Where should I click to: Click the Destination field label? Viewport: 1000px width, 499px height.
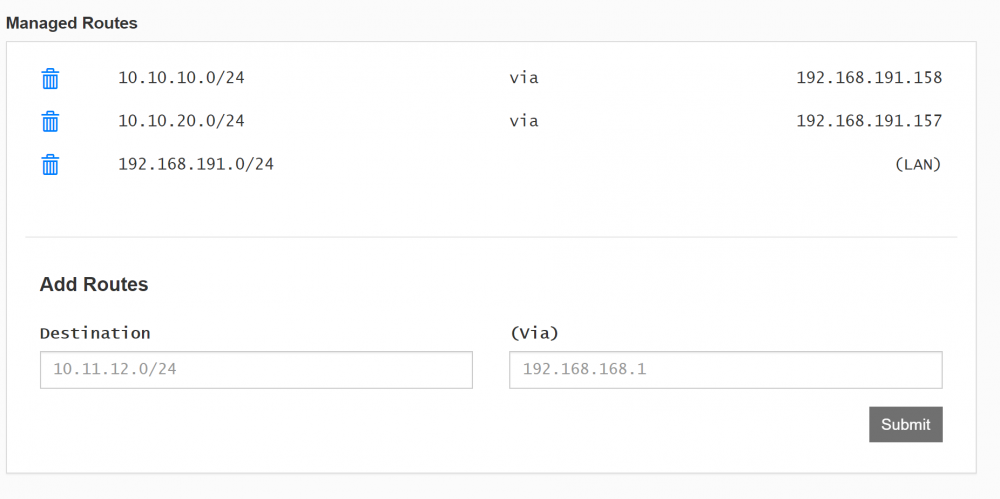[95, 333]
